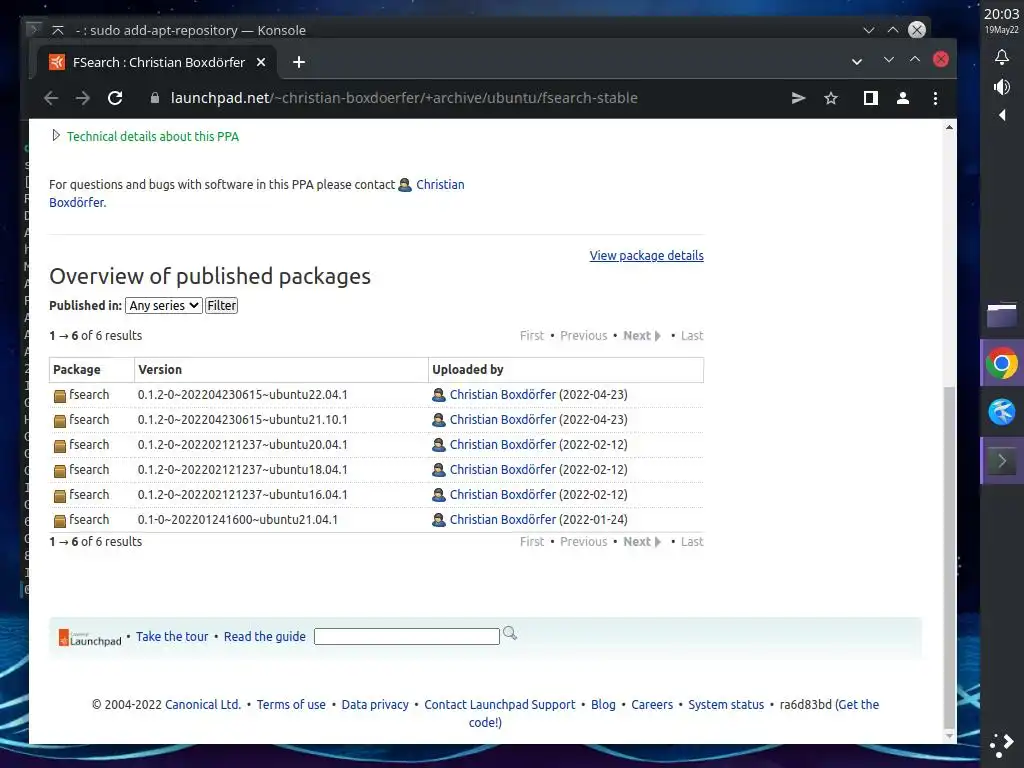The image size is (1024, 768).
Task: Open the Any series dropdown
Action: point(163,306)
